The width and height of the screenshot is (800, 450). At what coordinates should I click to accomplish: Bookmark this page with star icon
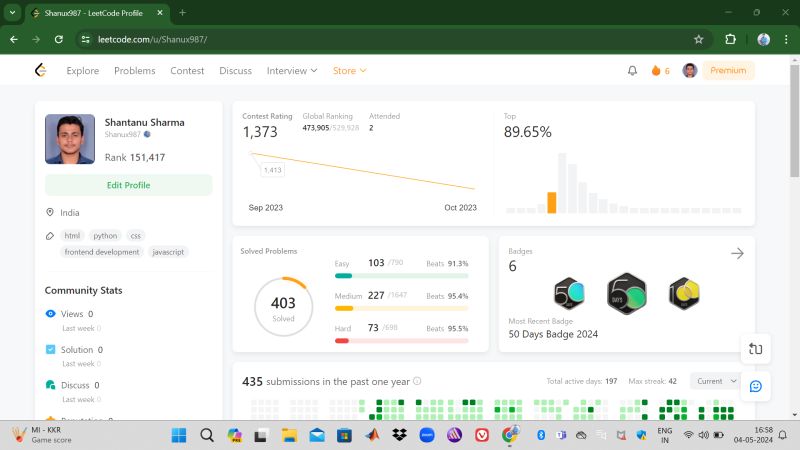pos(698,39)
